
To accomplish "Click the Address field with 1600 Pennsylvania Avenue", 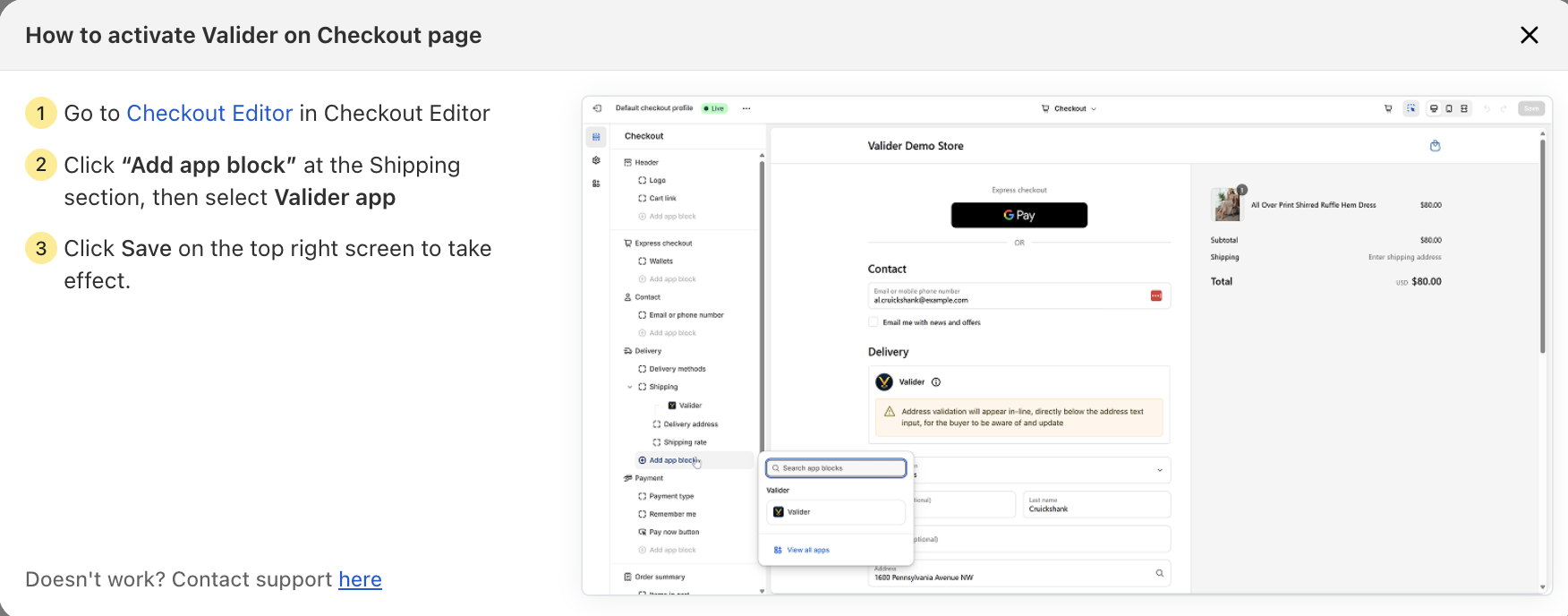I will pos(1019,574).
